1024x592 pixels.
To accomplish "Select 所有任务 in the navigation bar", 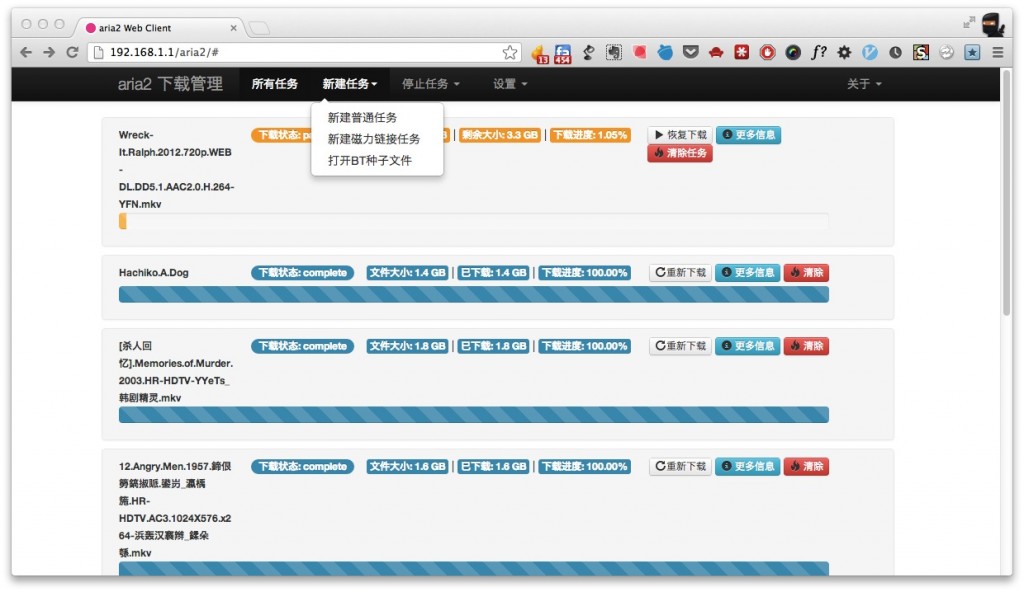I will click(274, 84).
